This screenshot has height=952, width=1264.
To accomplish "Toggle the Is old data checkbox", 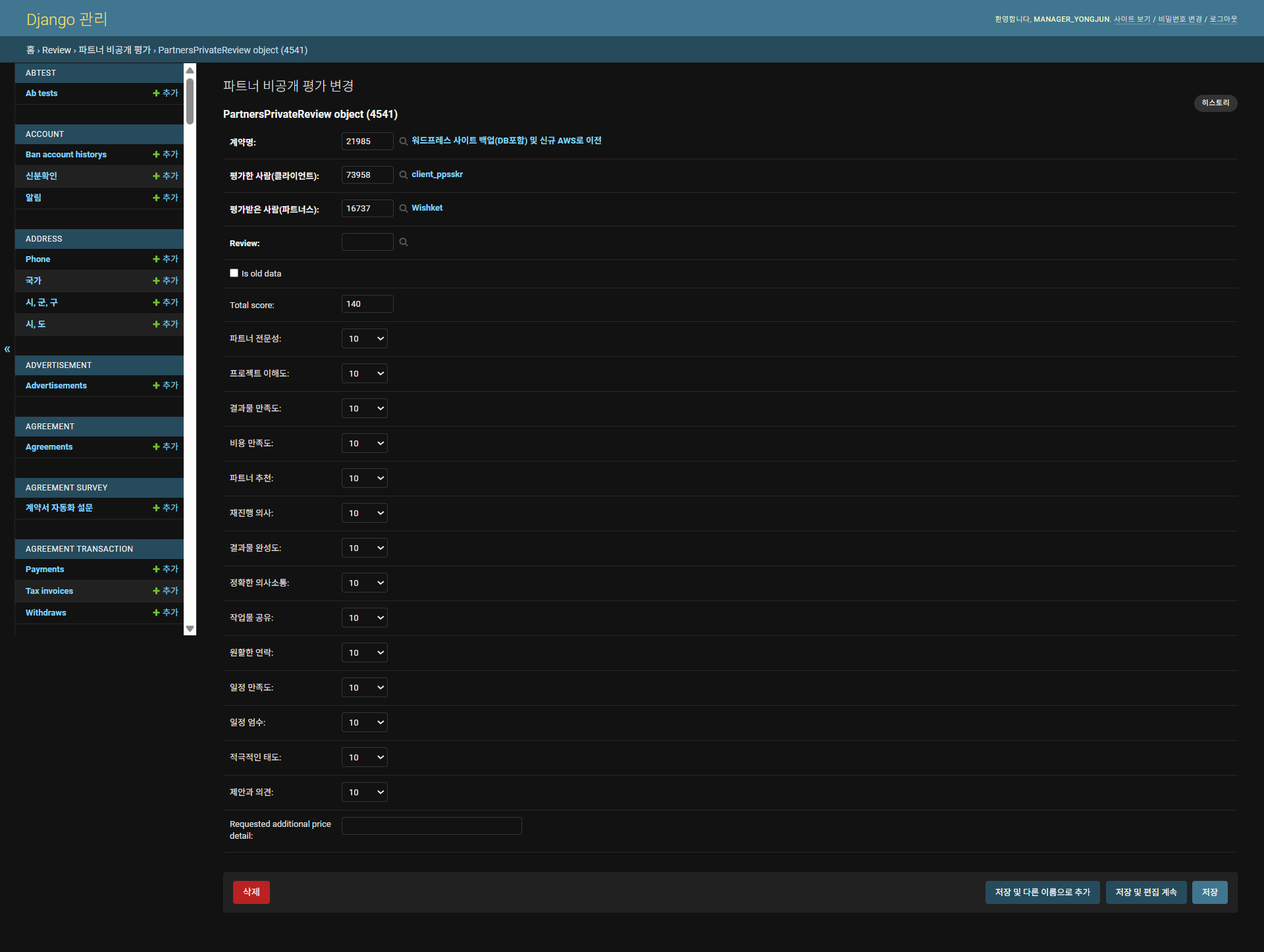I will coord(234,273).
